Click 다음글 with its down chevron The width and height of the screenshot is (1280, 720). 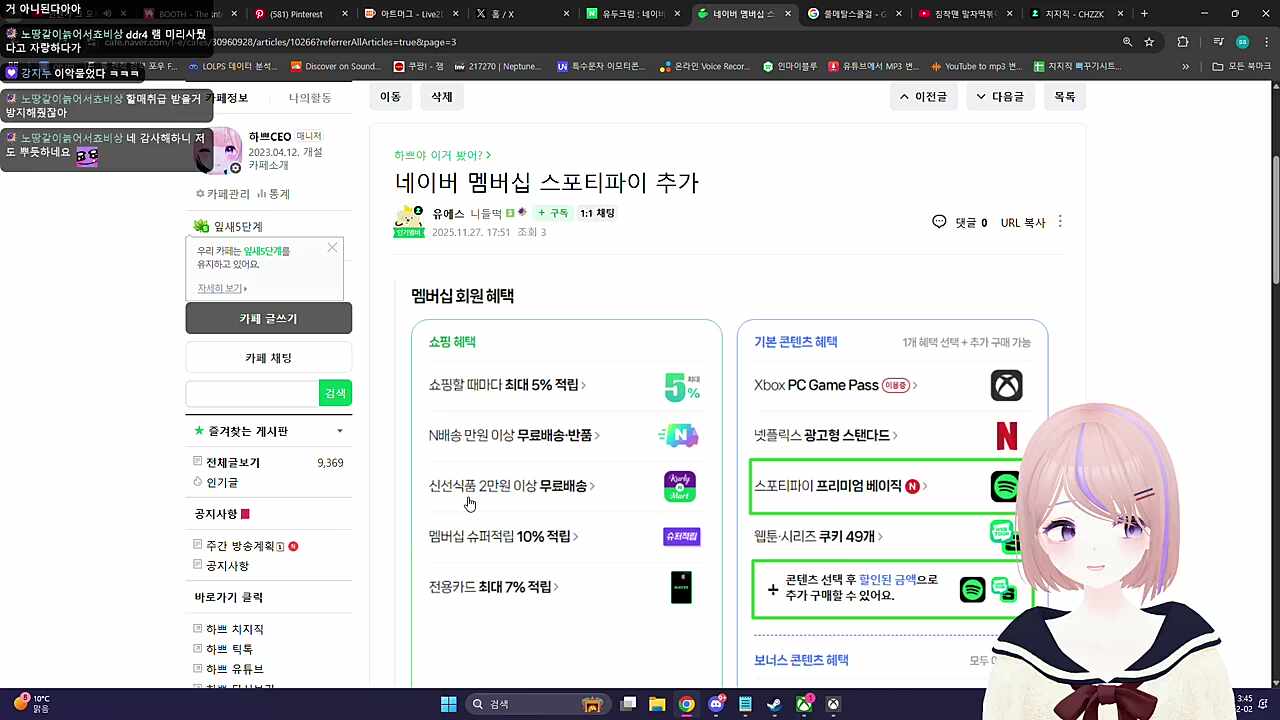coord(1000,96)
